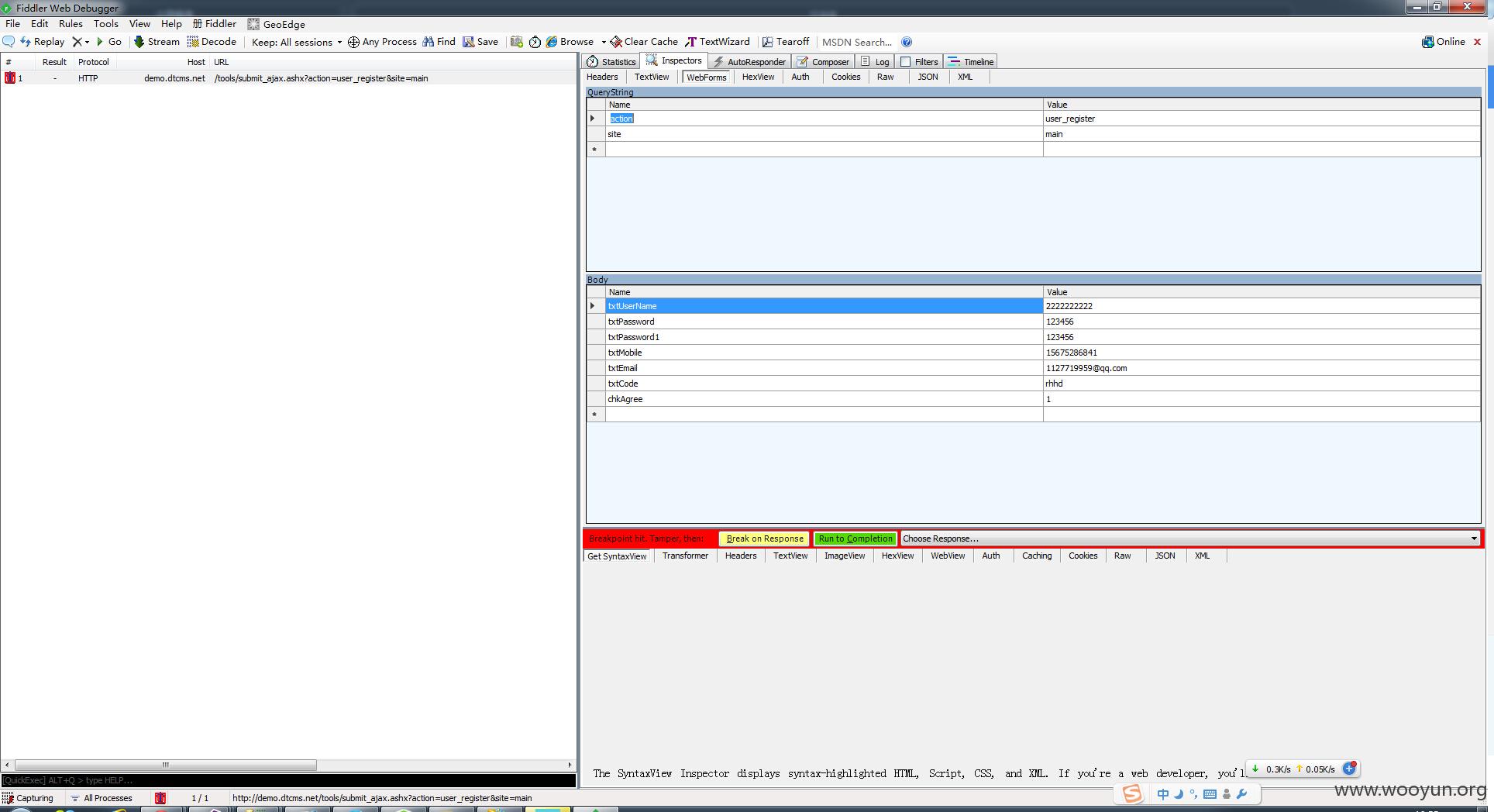Open the GeoEdge menu
Screen dimensions: 1494x812
click(x=277, y=25)
